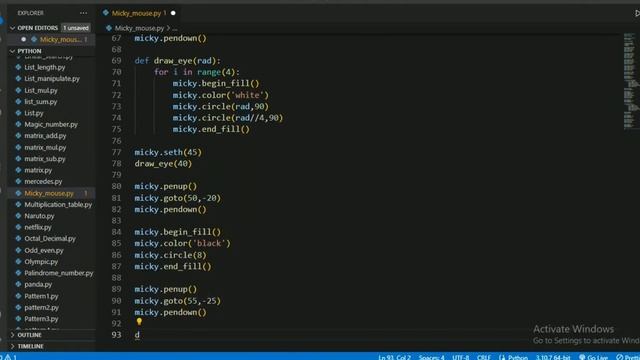Open list_sum.py in the explorer
The height and width of the screenshot is (360, 640).
click(41, 102)
